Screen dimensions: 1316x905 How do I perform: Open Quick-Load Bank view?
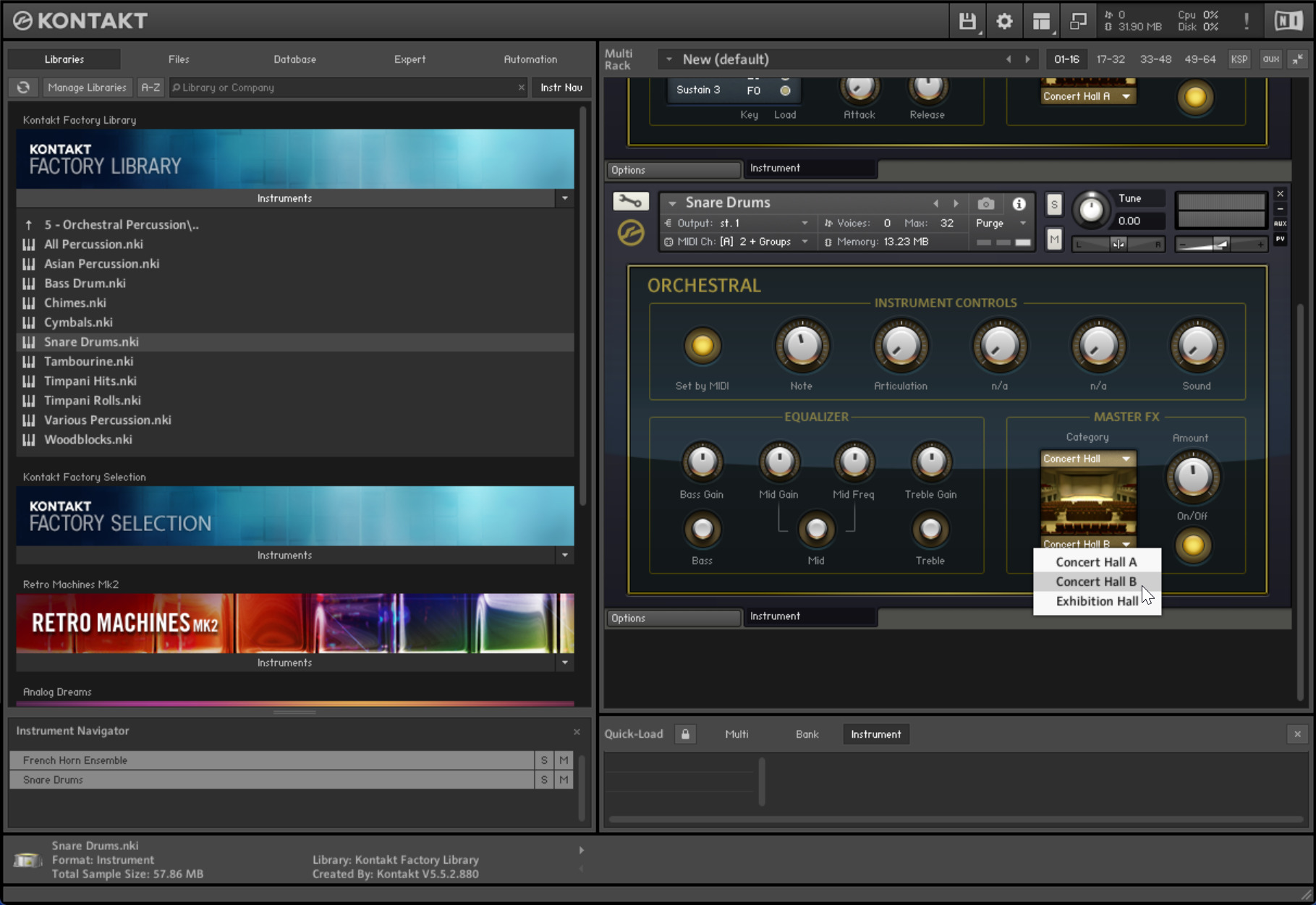click(807, 734)
